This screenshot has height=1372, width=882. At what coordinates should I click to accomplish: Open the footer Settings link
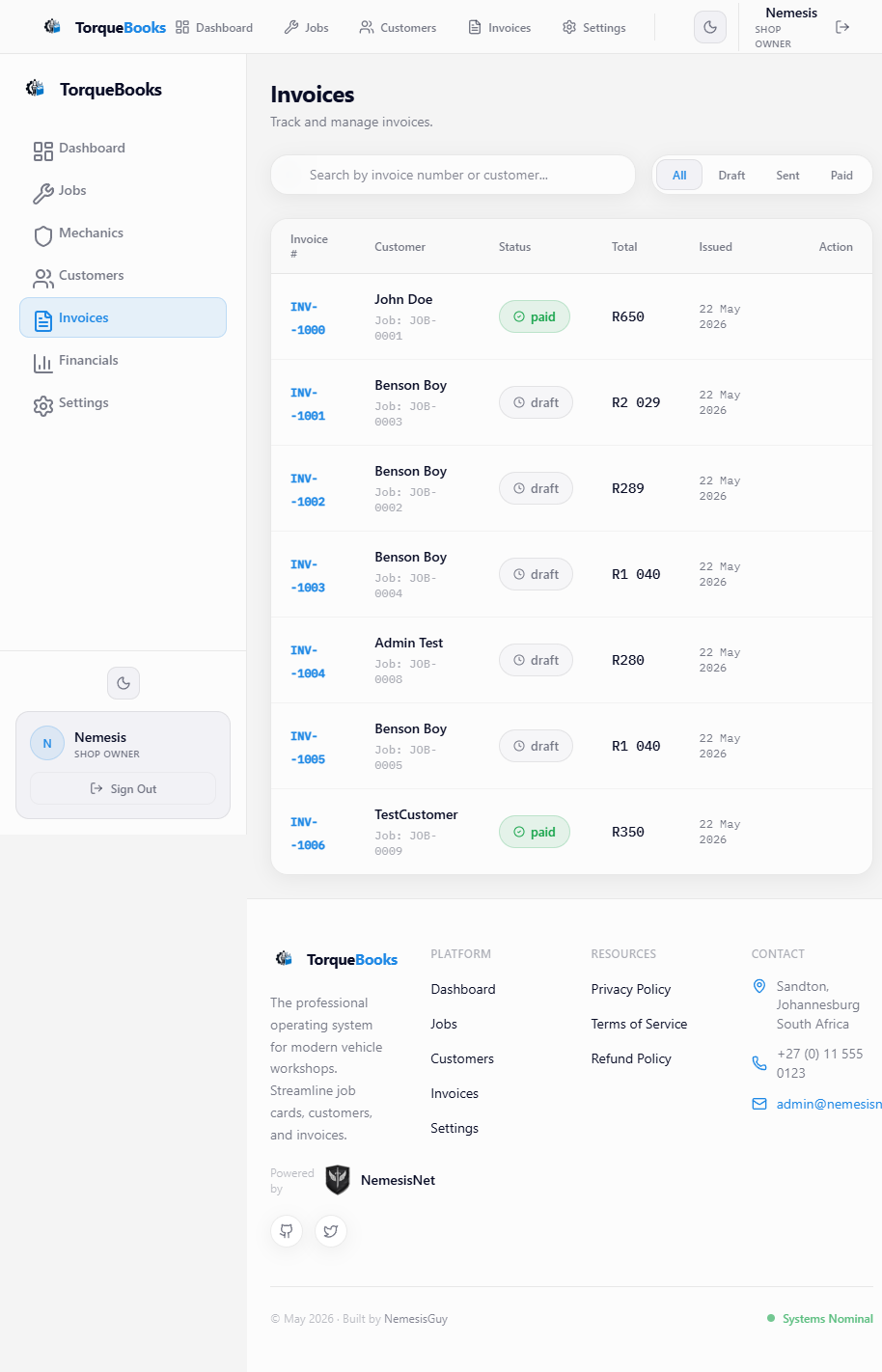click(455, 1128)
